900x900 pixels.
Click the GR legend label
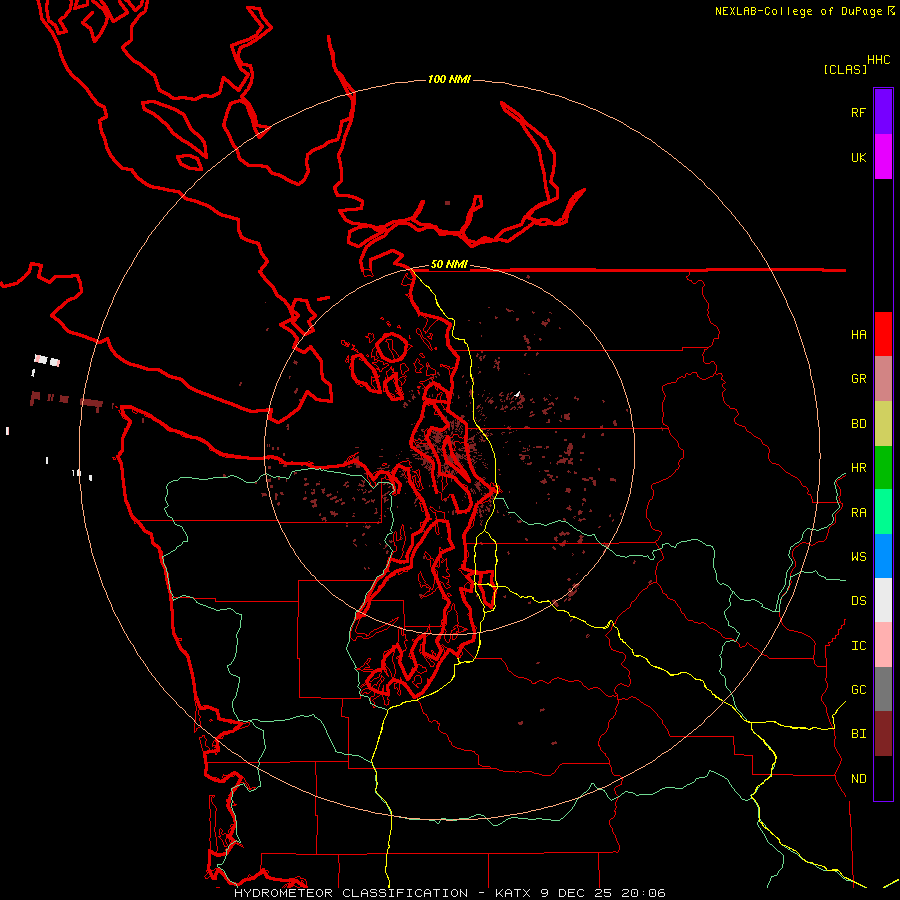click(x=859, y=379)
